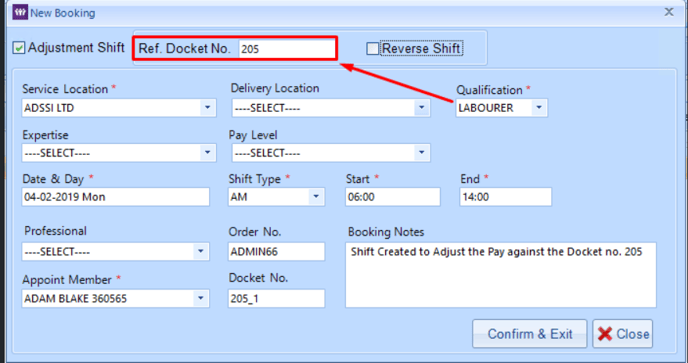Viewport: 688px width, 363px height.
Task: Click into the Booking Notes text area
Action: click(501, 275)
